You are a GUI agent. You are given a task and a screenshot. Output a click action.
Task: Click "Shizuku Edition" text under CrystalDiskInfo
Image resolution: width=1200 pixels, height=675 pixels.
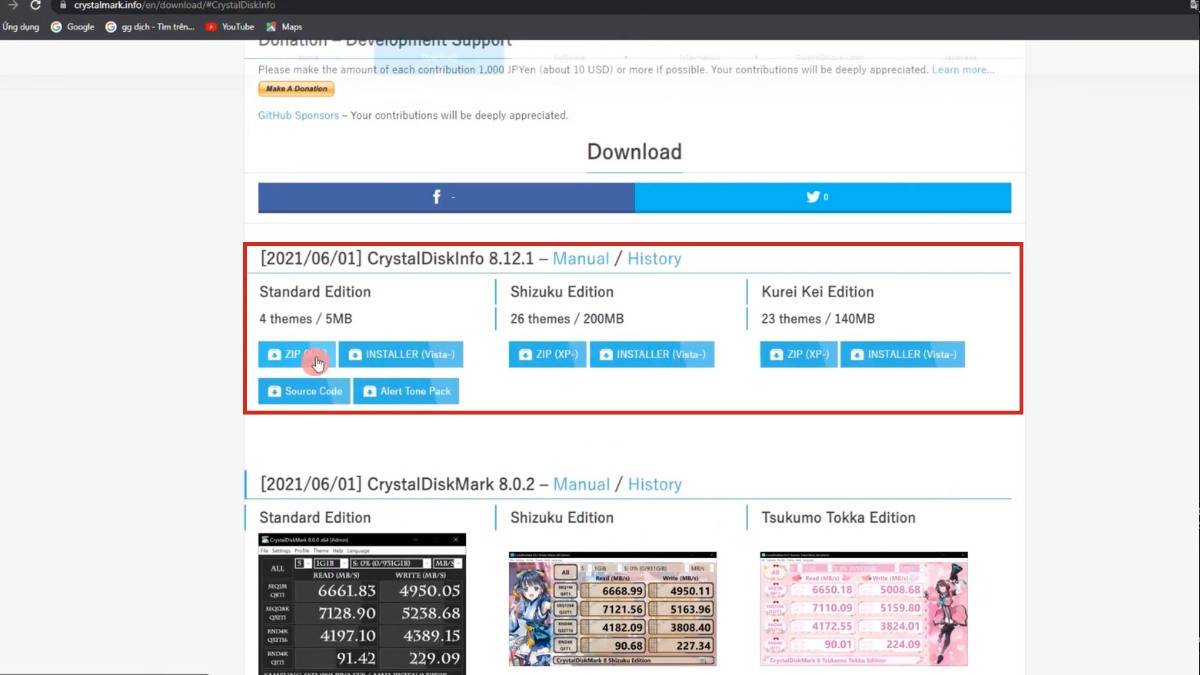(x=562, y=292)
